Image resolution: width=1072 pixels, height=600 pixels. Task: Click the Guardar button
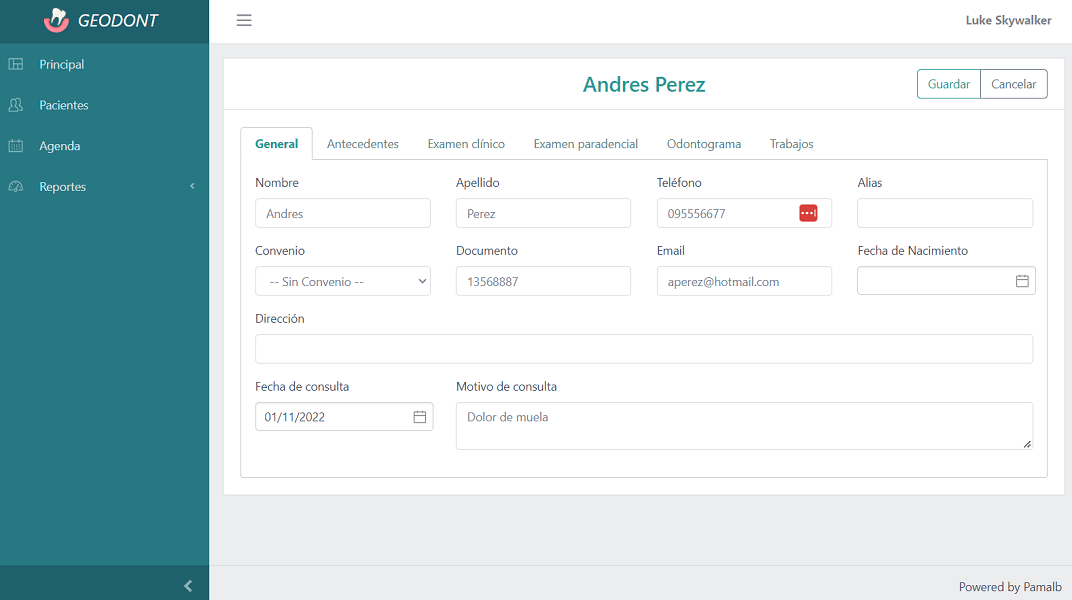coord(948,84)
